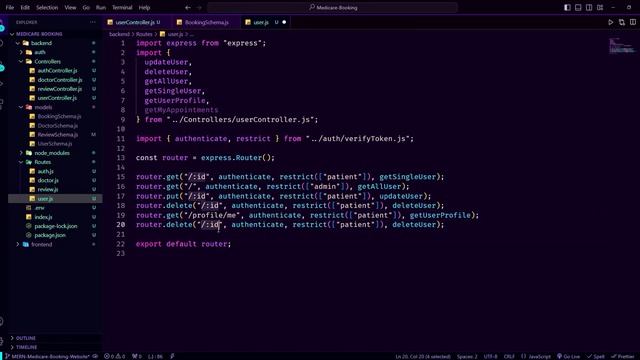Click the Run Code play icon
The image size is (640, 360).
coord(611,22)
